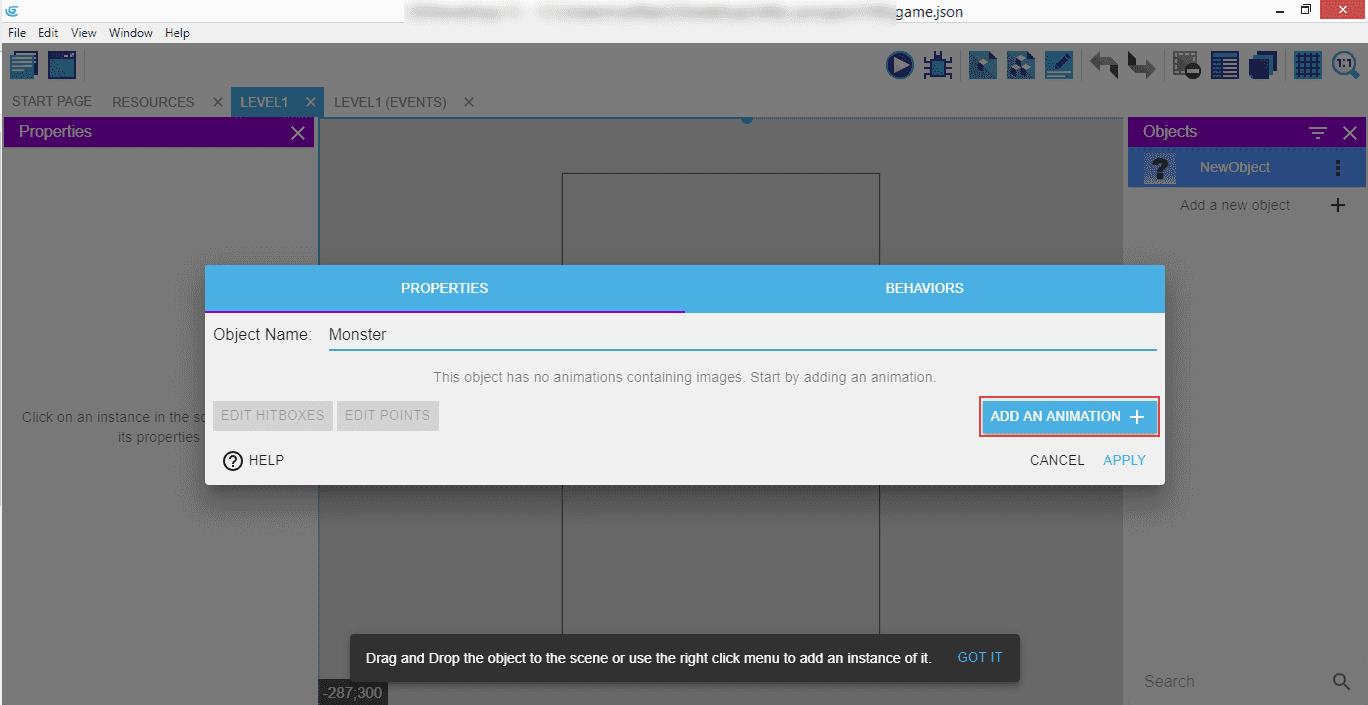Open the Window menu
The height and width of the screenshot is (705, 1368).
[131, 33]
